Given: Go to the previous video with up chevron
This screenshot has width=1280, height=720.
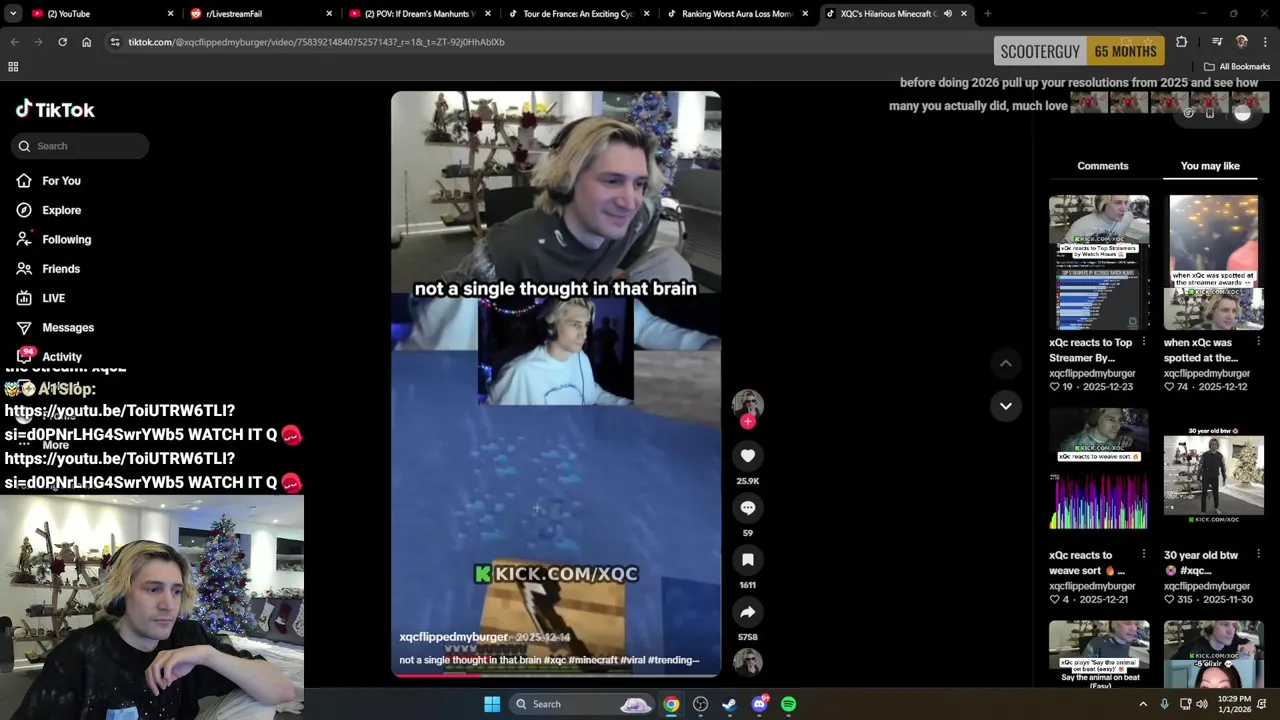Looking at the screenshot, I should tap(1005, 364).
